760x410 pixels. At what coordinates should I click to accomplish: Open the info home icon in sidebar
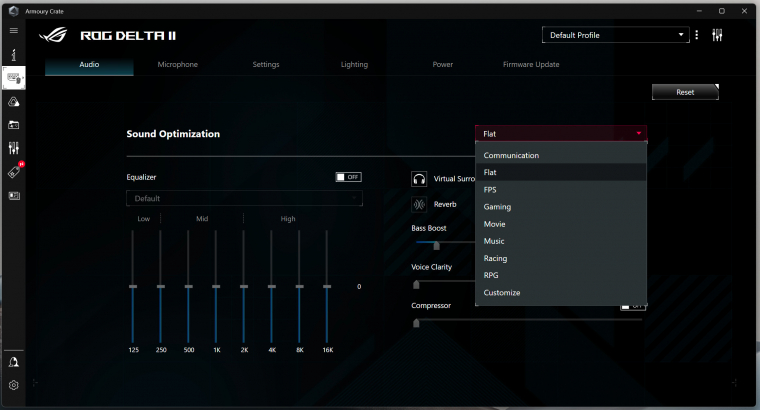(14, 55)
